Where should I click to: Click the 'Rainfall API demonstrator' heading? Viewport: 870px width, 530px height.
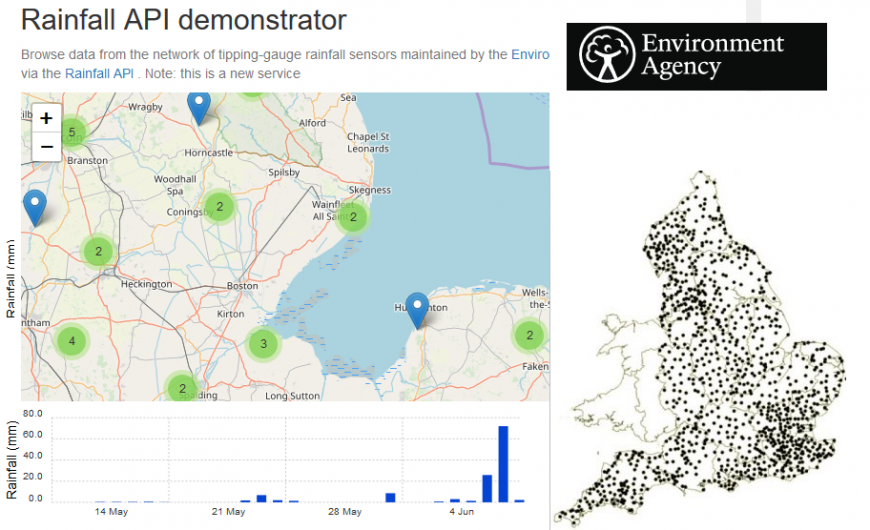[x=184, y=20]
